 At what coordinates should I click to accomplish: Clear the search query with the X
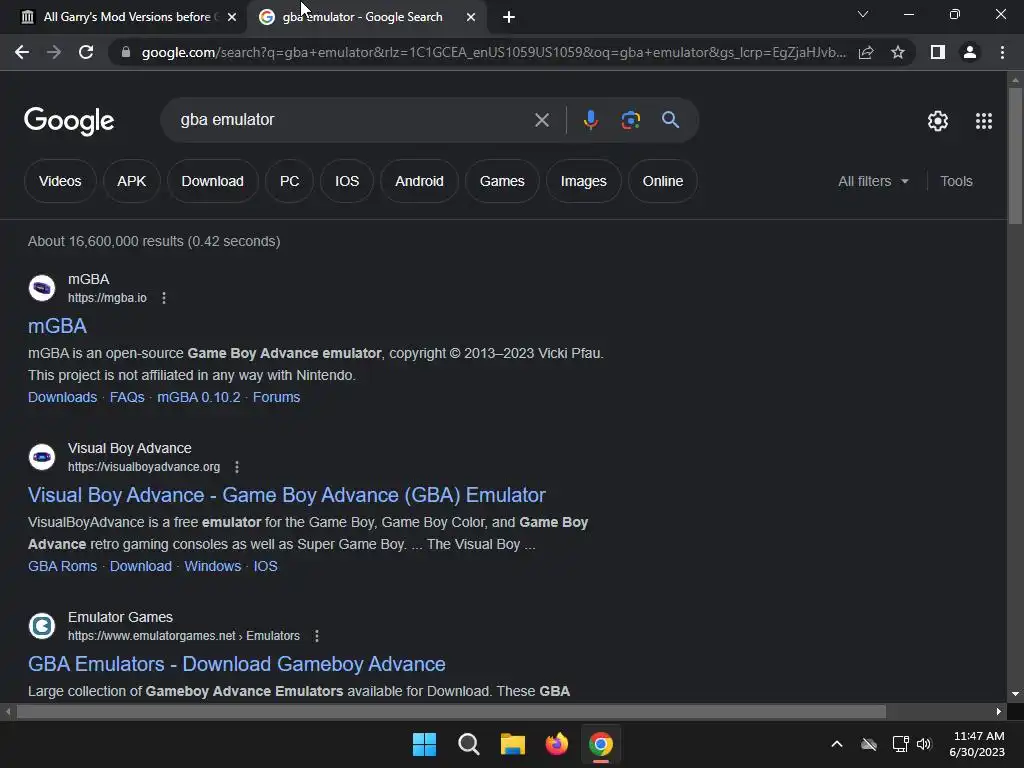541,120
